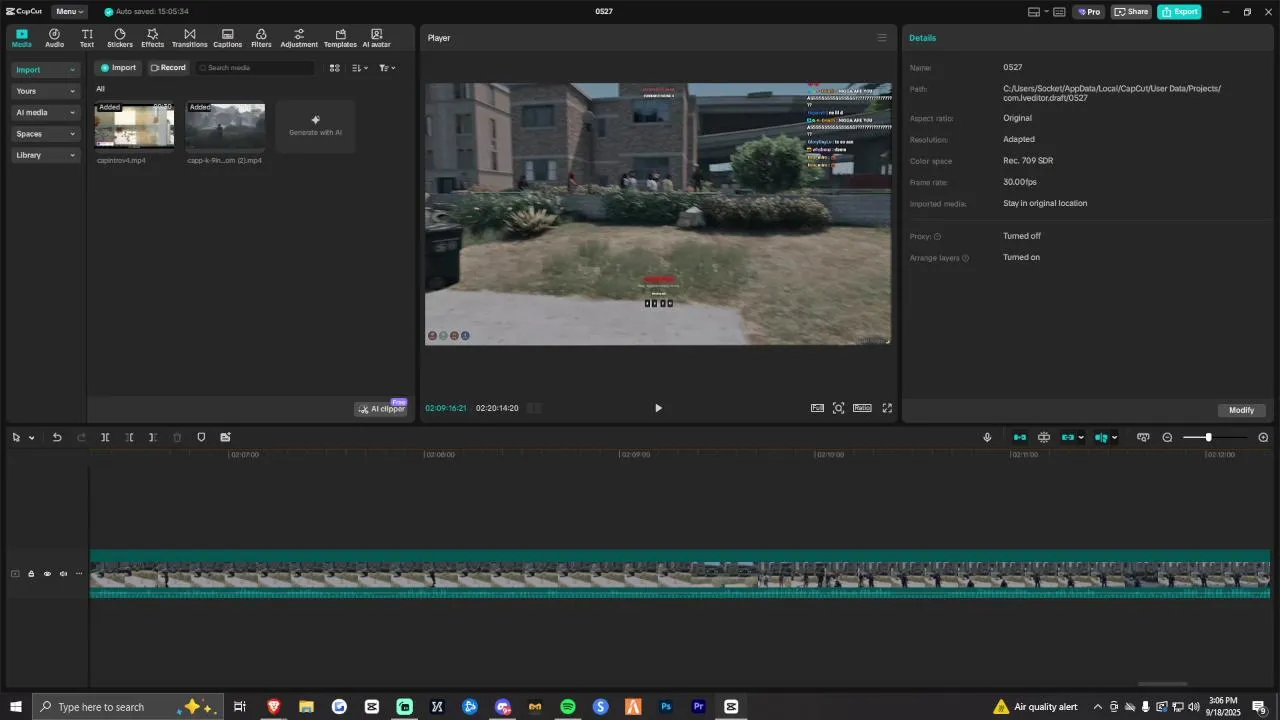Viewport: 1280px width, 720px height.
Task: Switch to the Adjustment tab
Action: (299, 38)
